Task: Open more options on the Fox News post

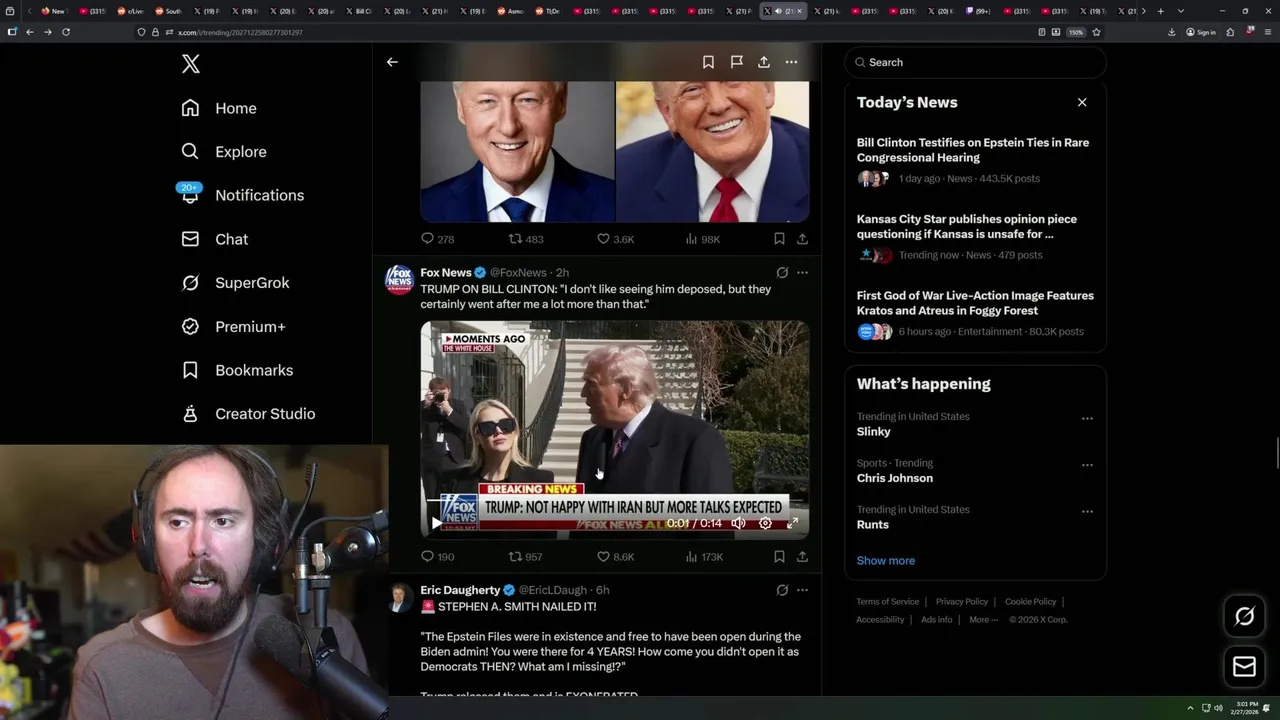Action: (x=802, y=272)
